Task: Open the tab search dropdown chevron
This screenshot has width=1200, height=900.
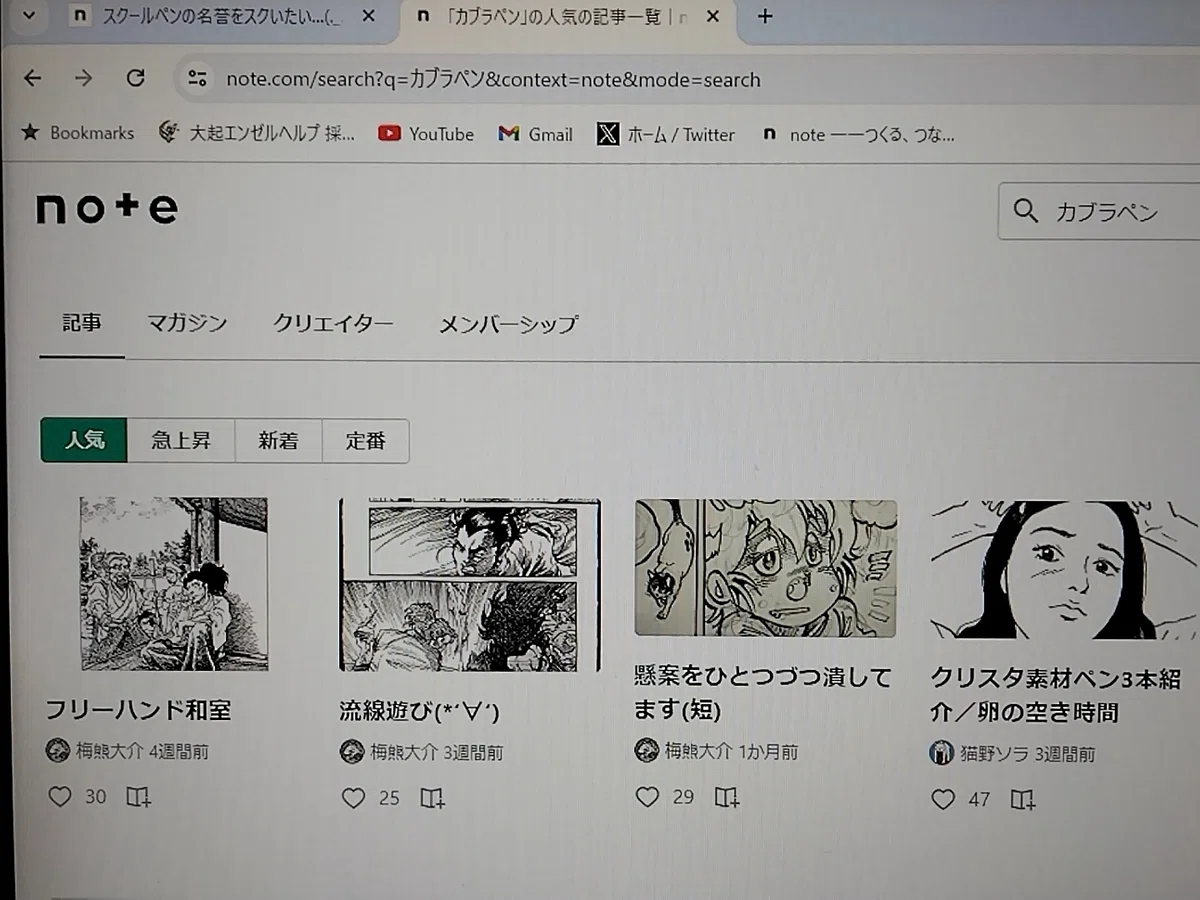Action: click(x=29, y=16)
